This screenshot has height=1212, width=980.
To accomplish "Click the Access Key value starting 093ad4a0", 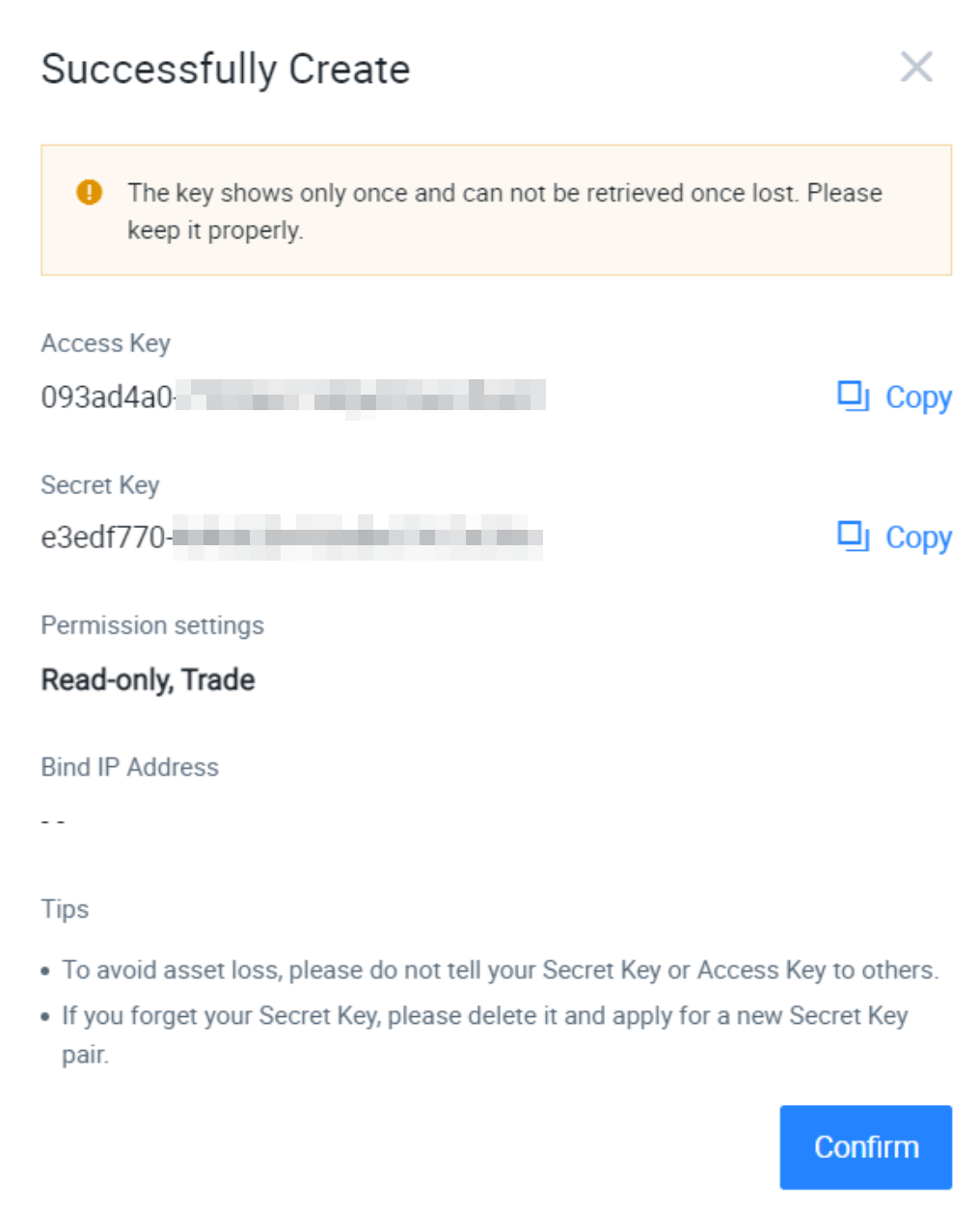I will coord(293,397).
